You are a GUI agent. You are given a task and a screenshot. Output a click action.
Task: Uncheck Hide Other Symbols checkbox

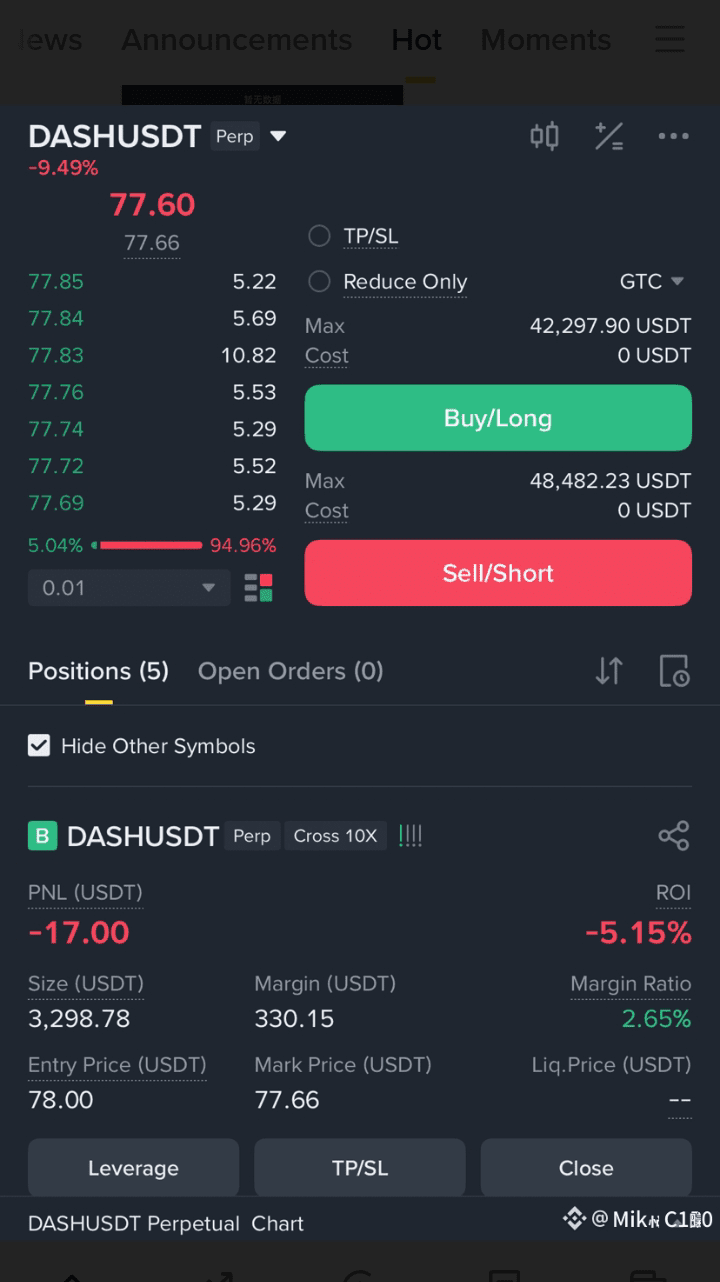tap(39, 746)
